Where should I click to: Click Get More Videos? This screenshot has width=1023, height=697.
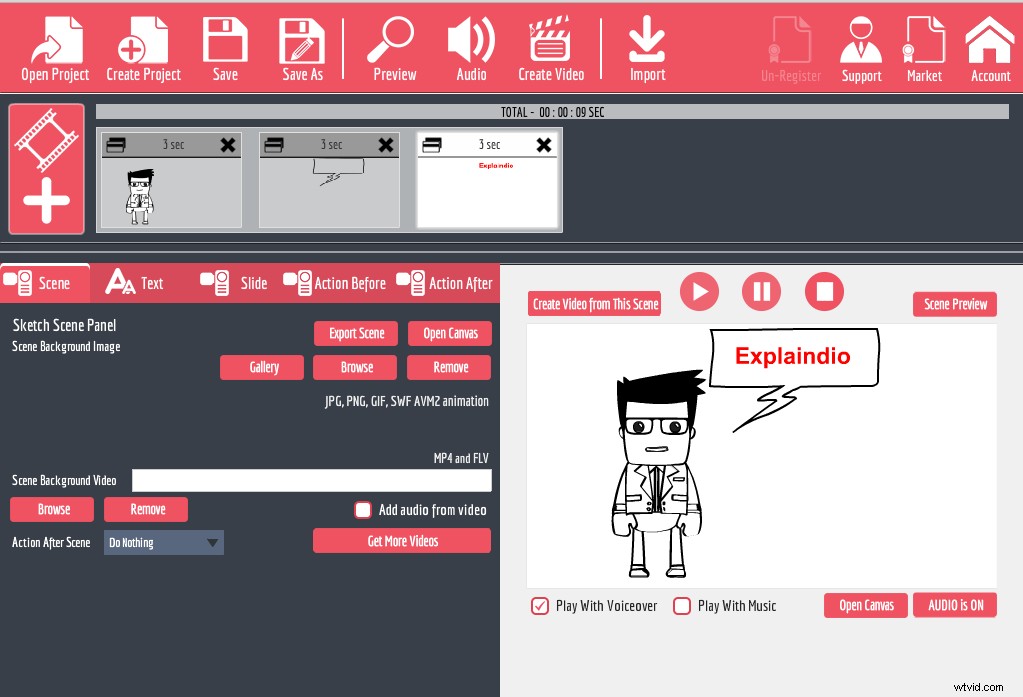(x=402, y=540)
